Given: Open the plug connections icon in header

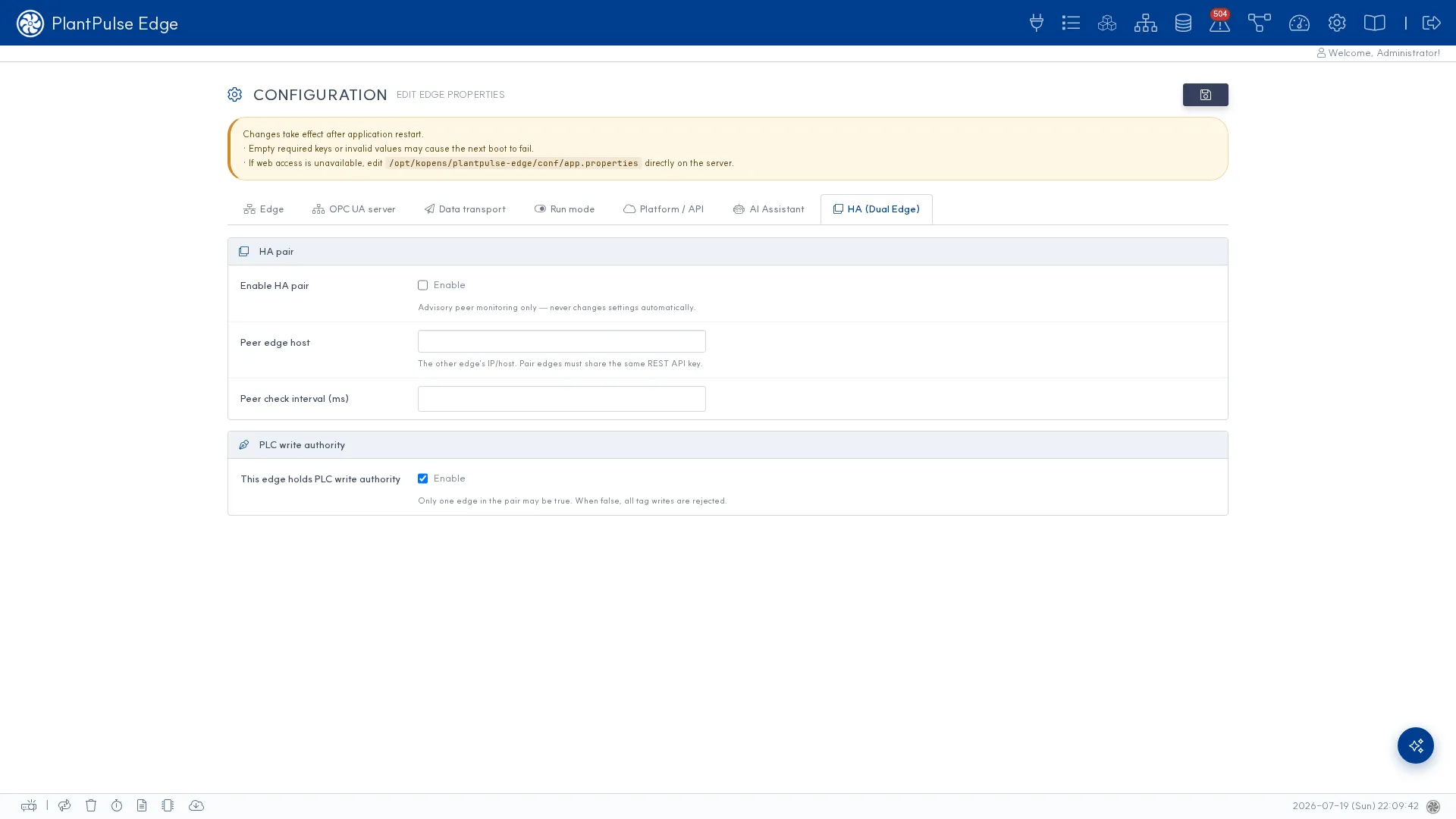Looking at the screenshot, I should (x=1037, y=23).
